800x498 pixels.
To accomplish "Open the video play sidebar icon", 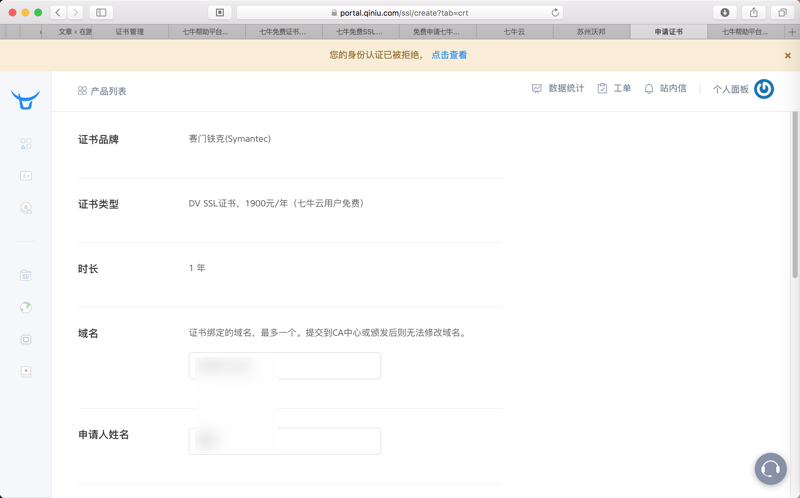I will pos(26,371).
